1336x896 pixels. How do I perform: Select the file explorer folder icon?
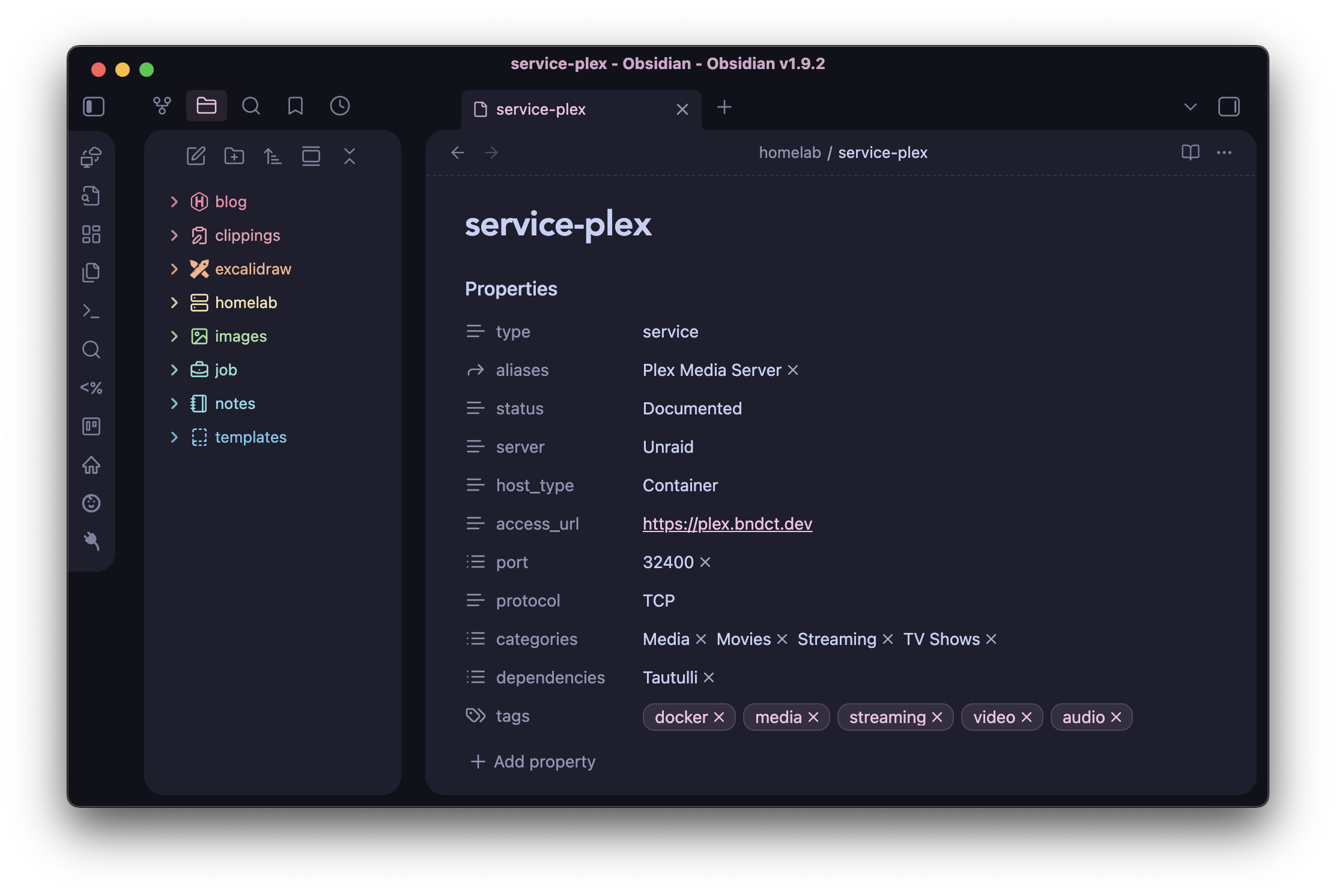[x=206, y=106]
